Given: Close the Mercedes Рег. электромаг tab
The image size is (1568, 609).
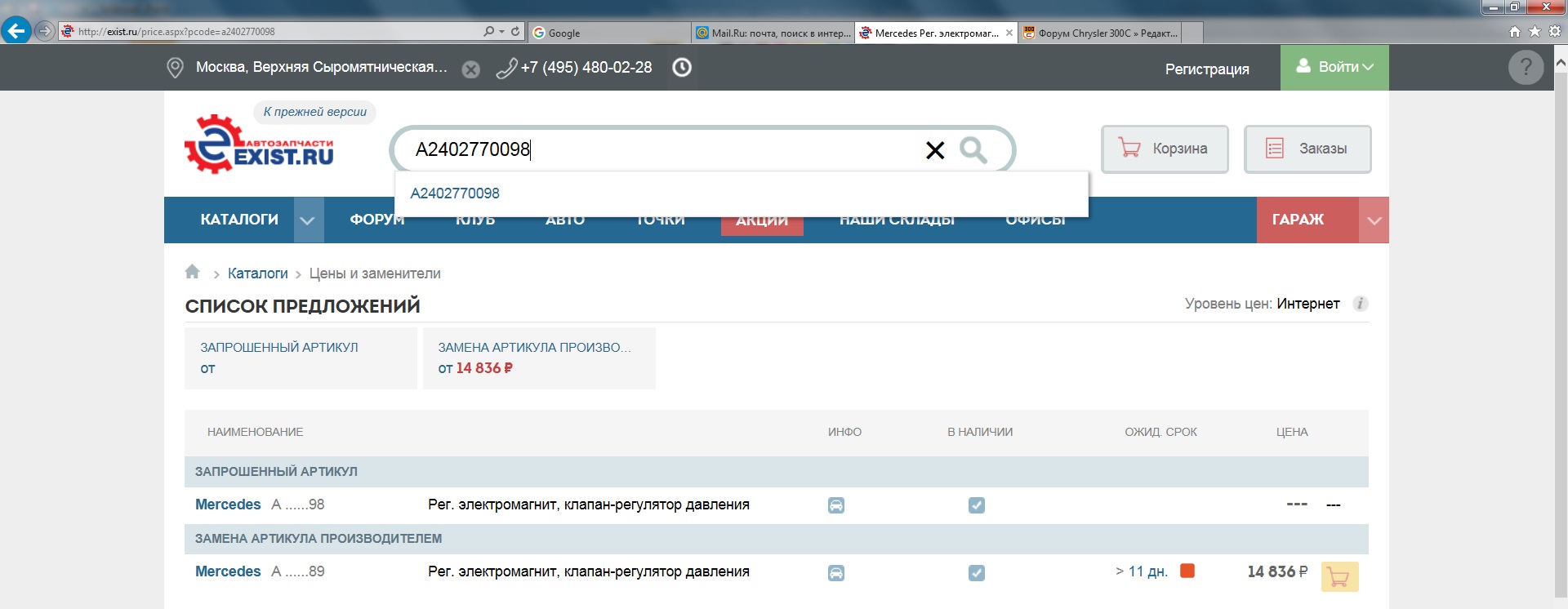Looking at the screenshot, I should [1009, 33].
